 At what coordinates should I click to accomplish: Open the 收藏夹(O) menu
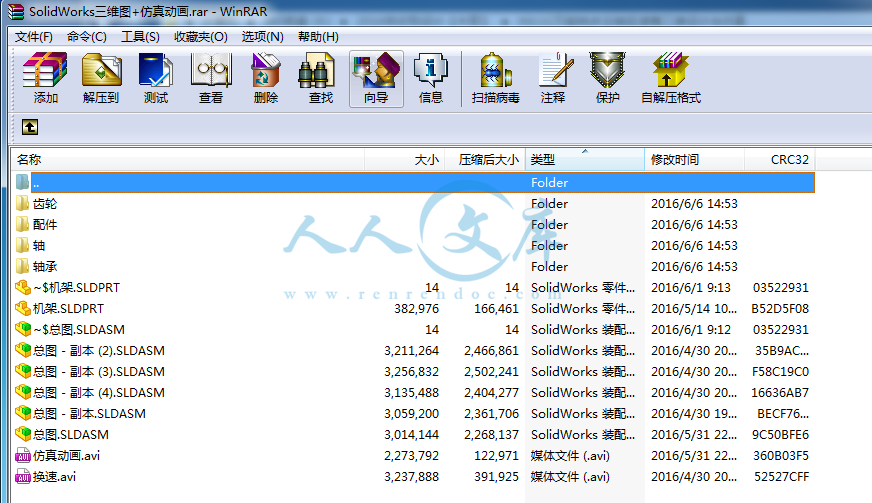201,37
